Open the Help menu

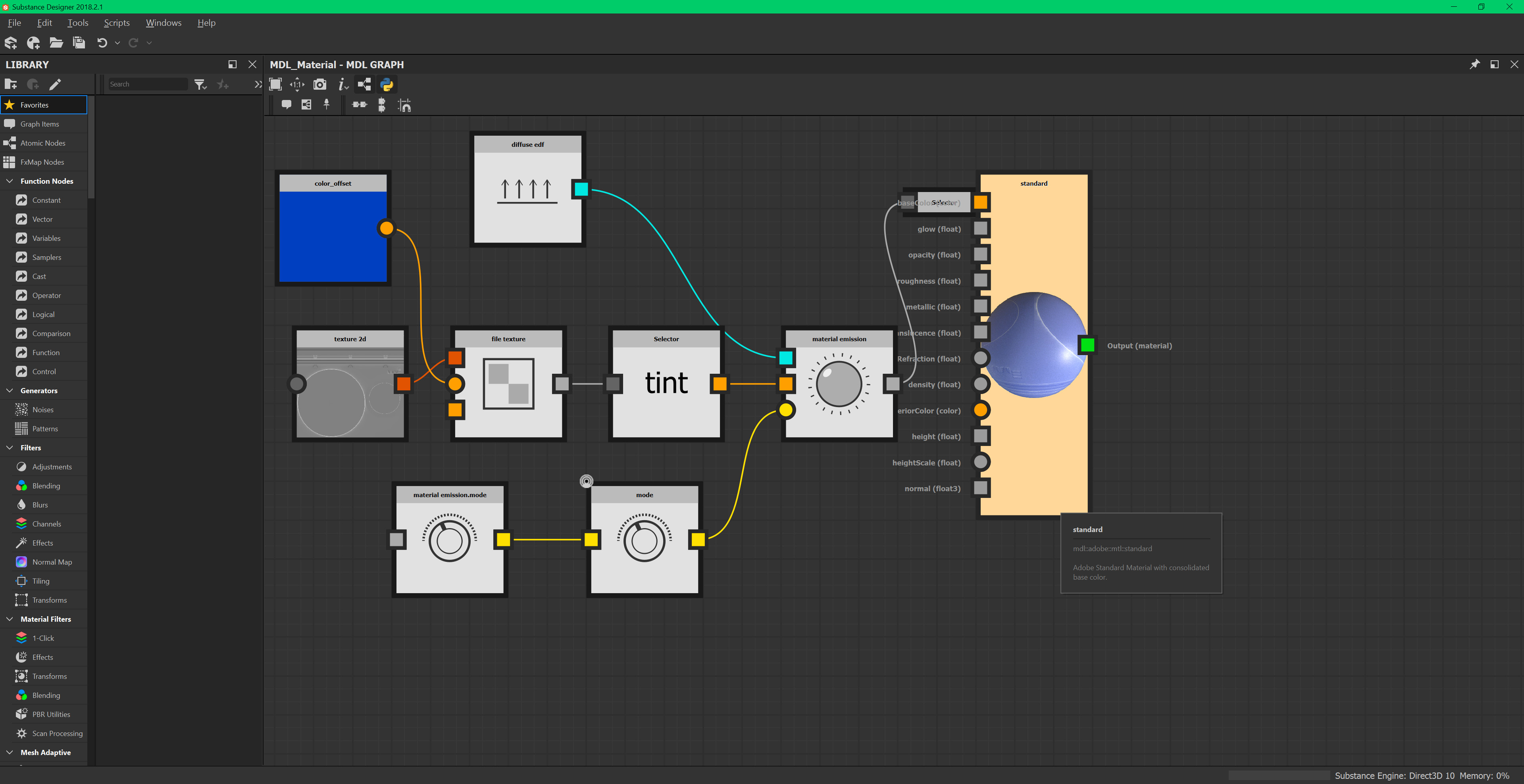tap(206, 23)
